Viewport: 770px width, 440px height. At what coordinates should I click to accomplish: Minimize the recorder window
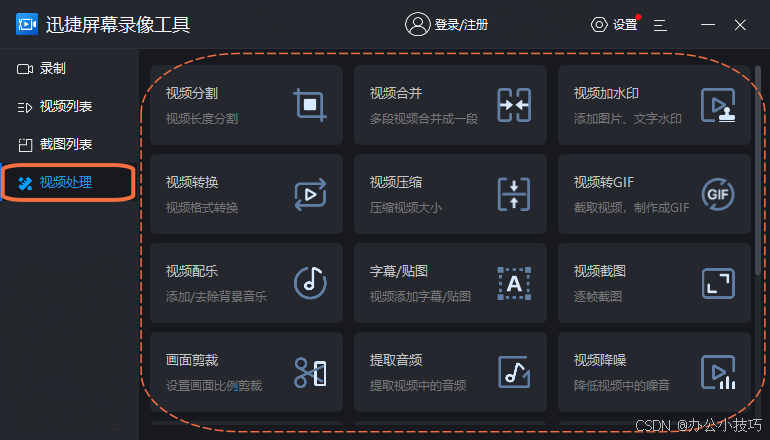[708, 25]
